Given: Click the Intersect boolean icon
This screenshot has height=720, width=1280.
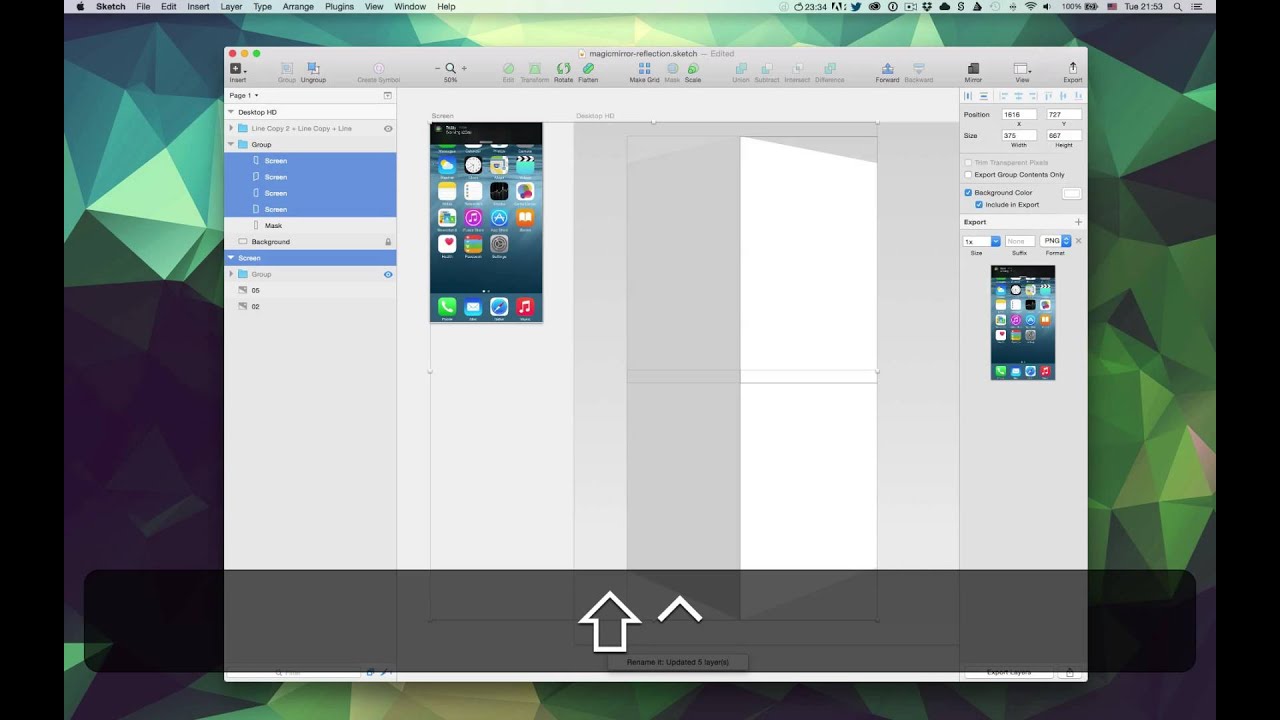Looking at the screenshot, I should click(x=797, y=69).
